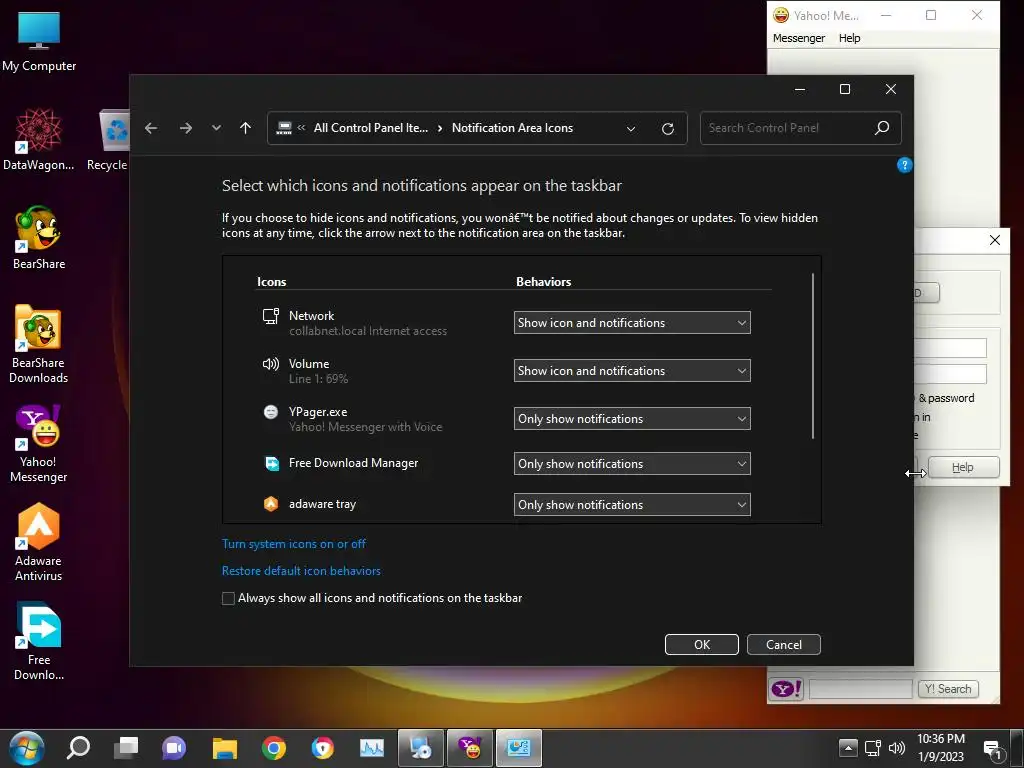Click All Control Panel Items breadcrumb
1024x768 pixels.
coord(370,128)
